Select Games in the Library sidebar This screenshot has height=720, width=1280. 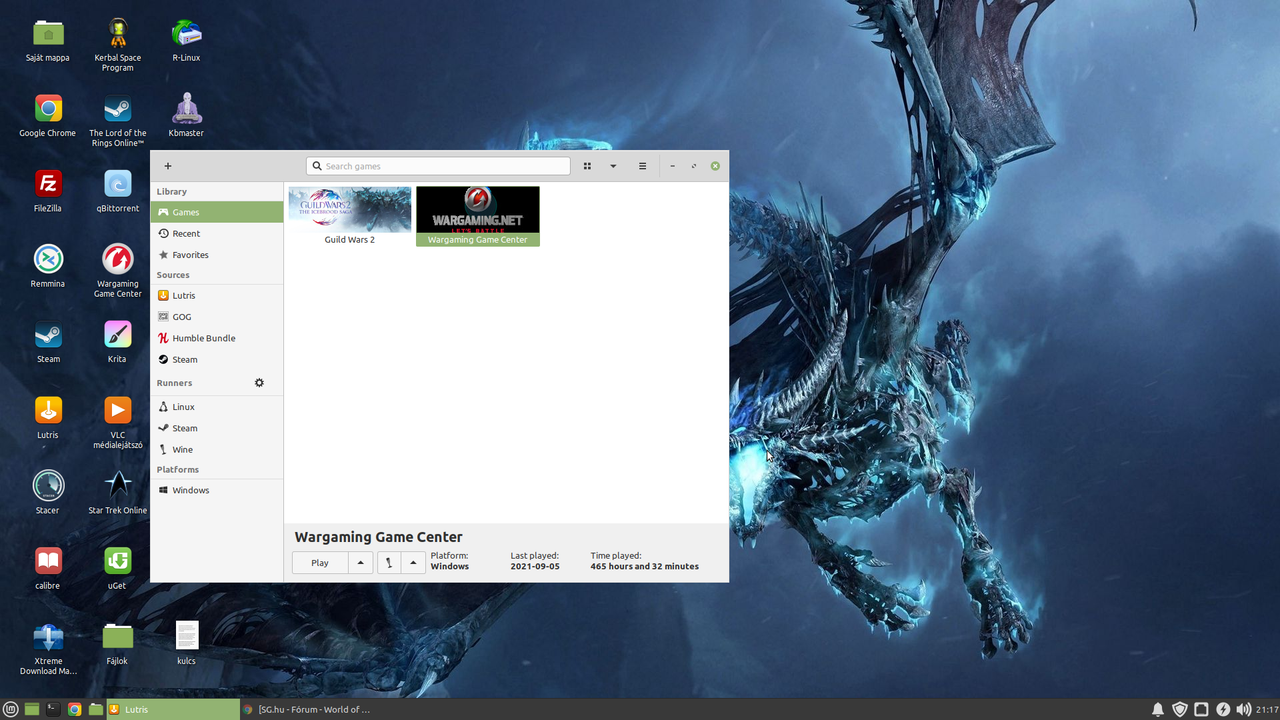click(x=217, y=212)
